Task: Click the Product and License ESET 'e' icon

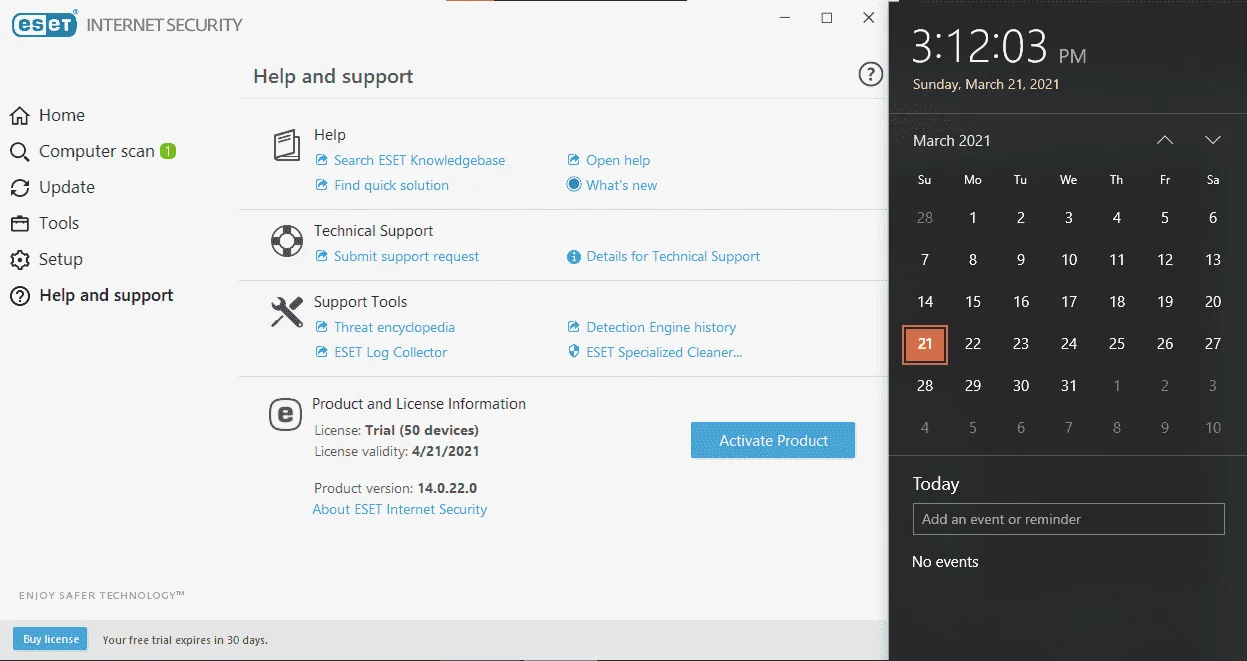Action: point(286,415)
